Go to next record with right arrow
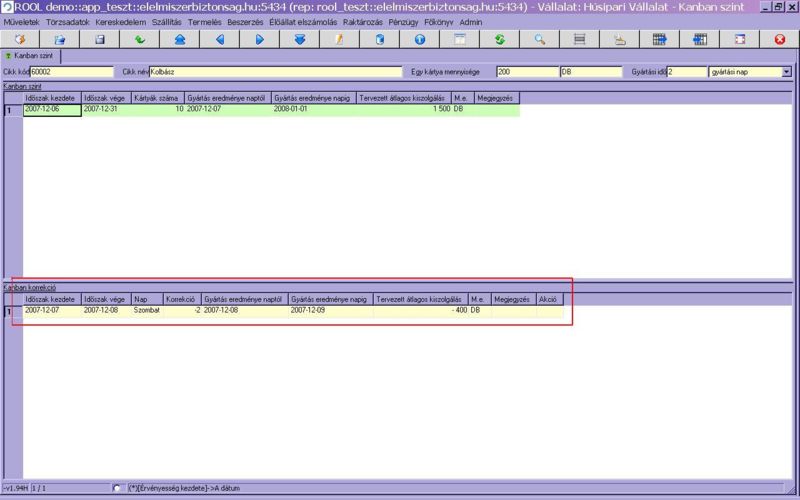Image resolution: width=800 pixels, height=500 pixels. coord(260,39)
